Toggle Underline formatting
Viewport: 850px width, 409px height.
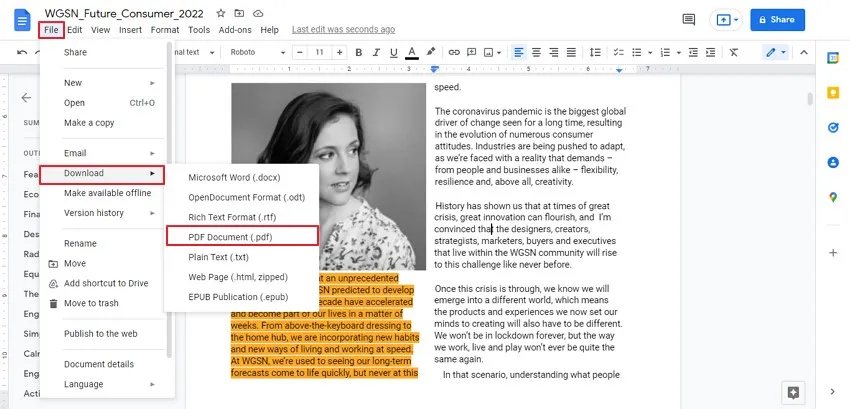point(394,53)
